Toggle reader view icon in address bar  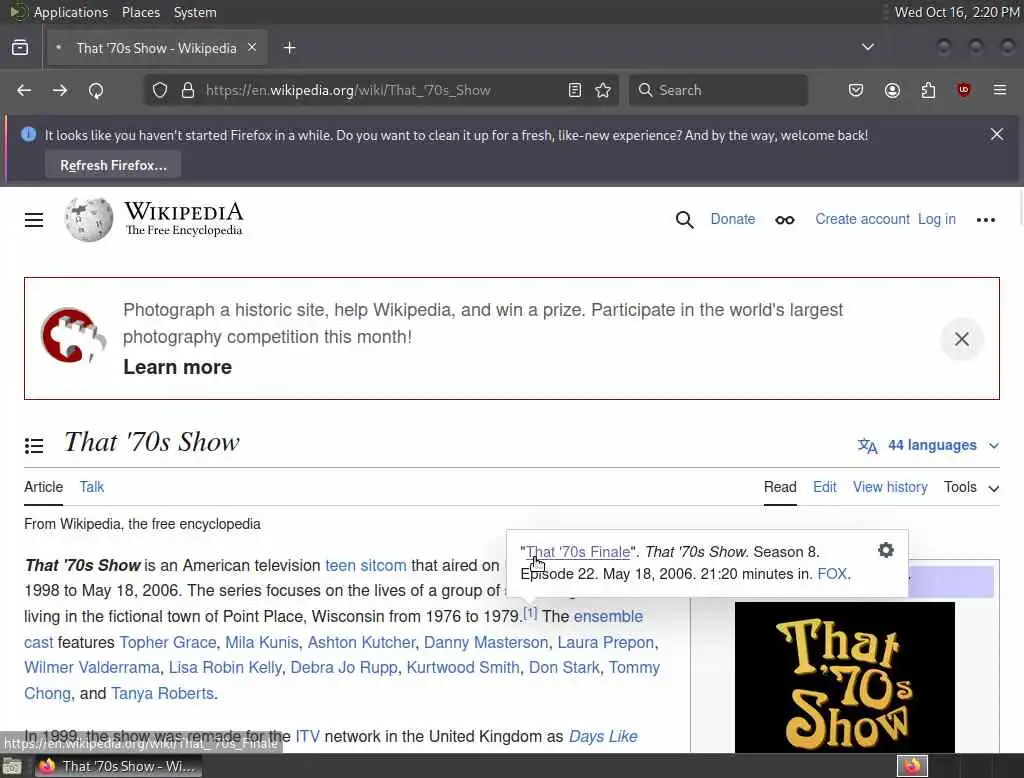(575, 90)
